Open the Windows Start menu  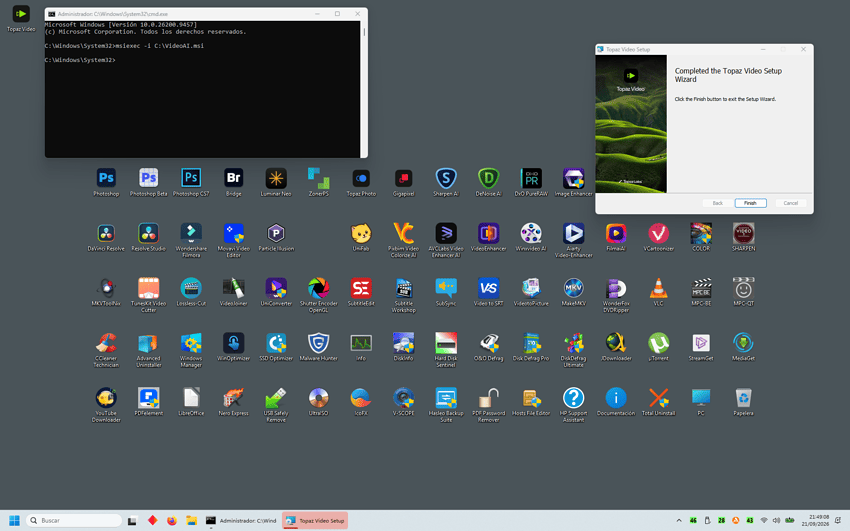(14, 520)
